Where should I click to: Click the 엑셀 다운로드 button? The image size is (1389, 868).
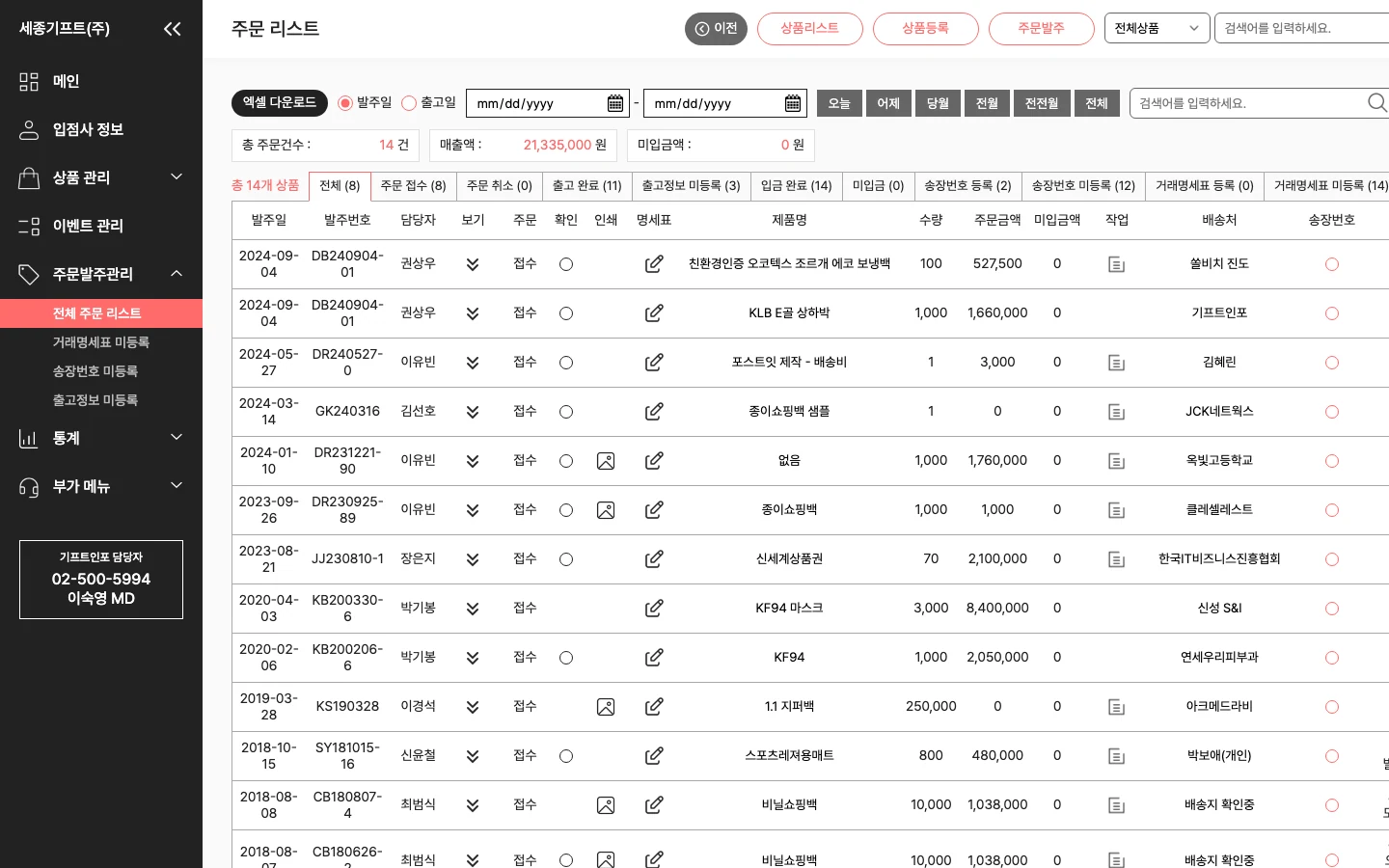tap(280, 102)
